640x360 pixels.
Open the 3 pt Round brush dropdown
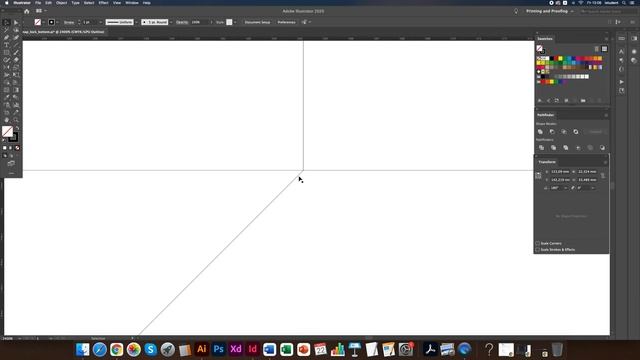click(171, 22)
